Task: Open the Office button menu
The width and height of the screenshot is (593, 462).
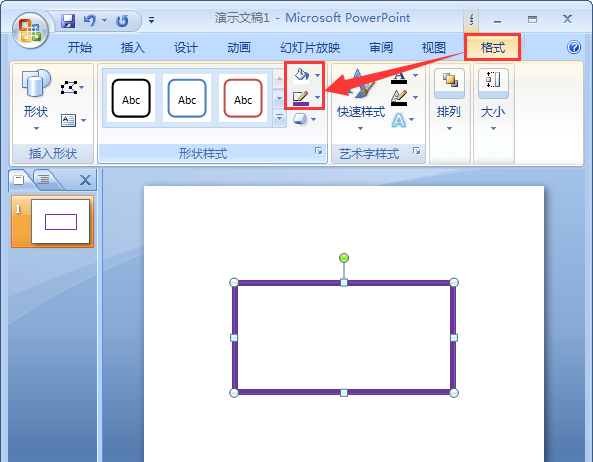Action: tap(30, 30)
